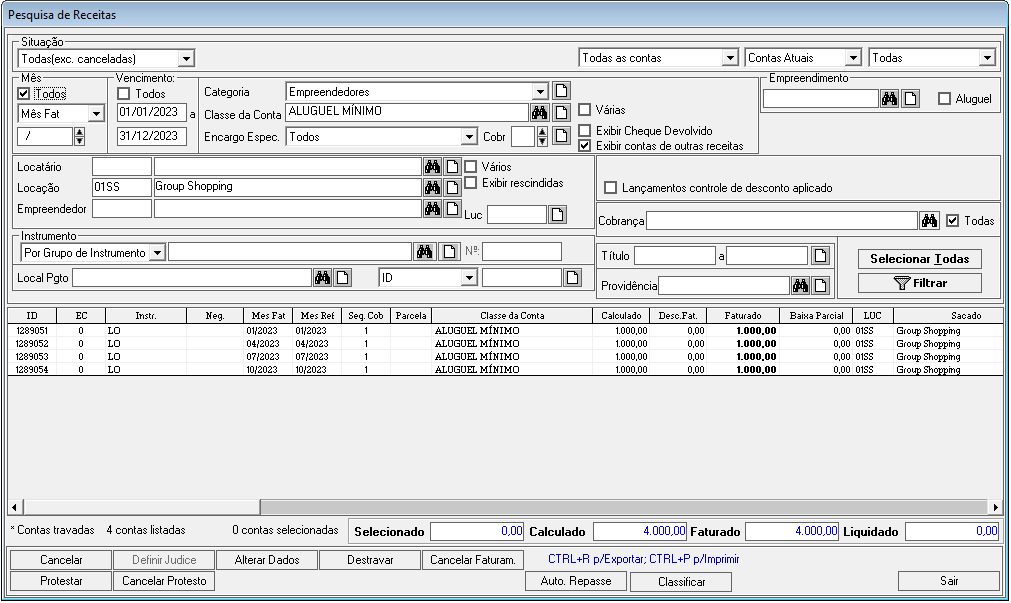Clear Título range using page icon

tap(821, 256)
